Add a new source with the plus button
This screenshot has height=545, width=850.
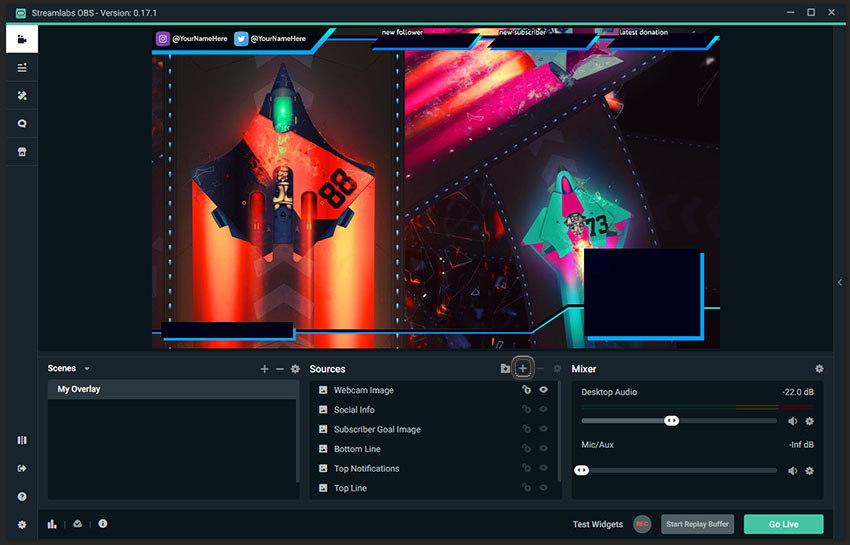click(523, 368)
